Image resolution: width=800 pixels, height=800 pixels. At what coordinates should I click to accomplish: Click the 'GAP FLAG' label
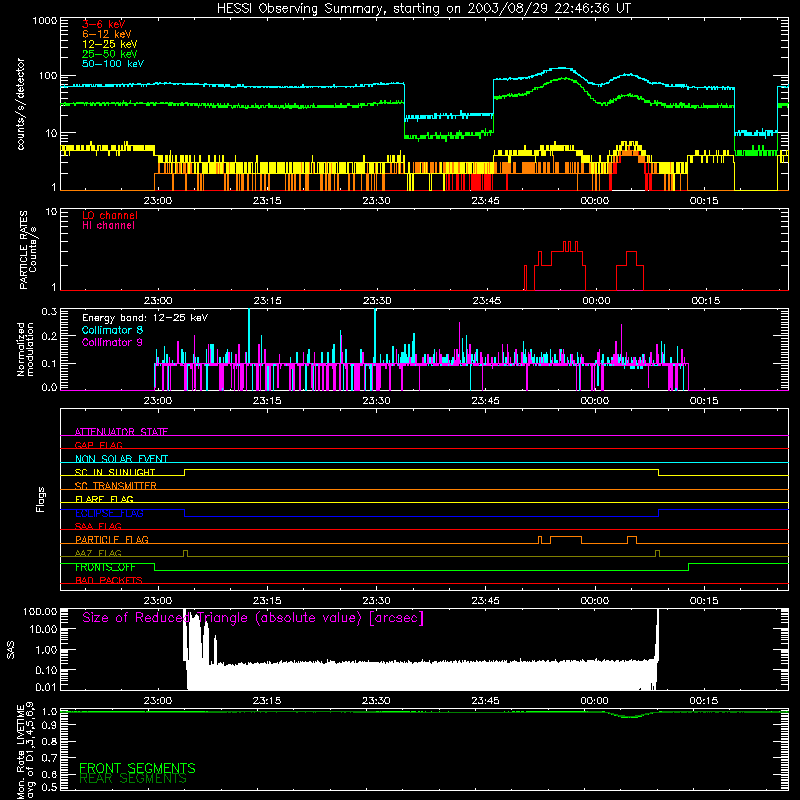(98, 445)
